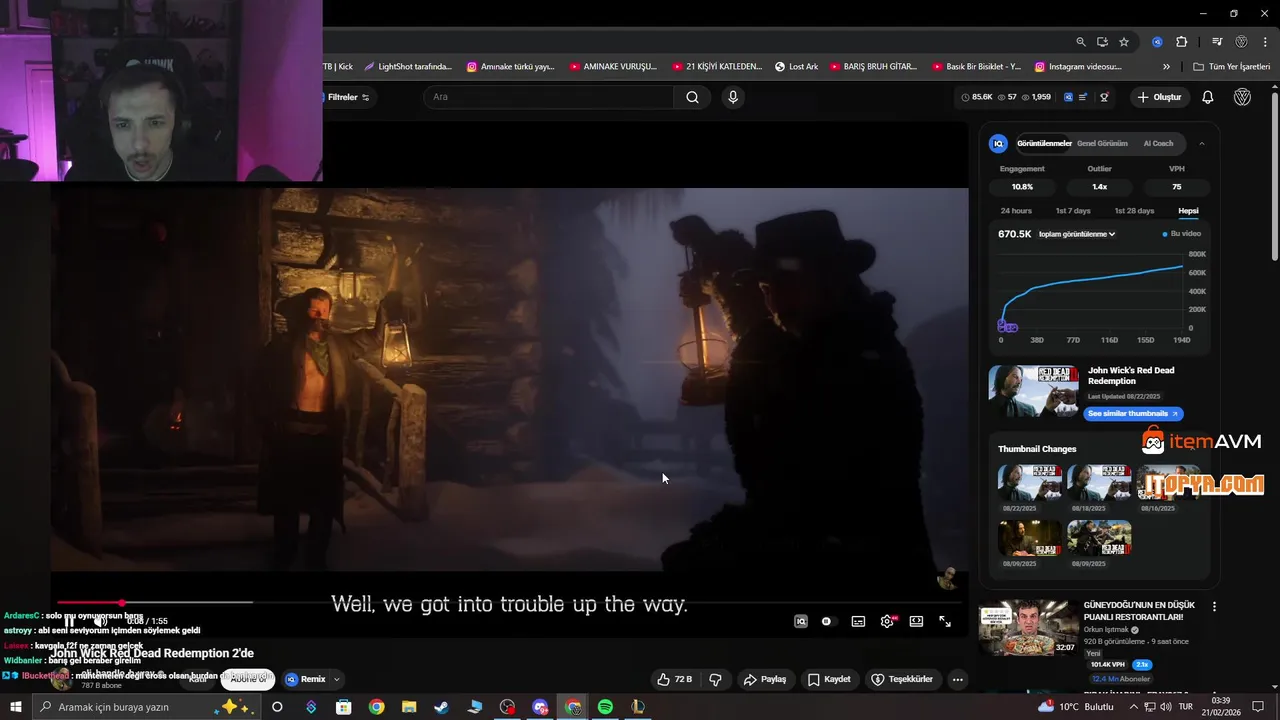Click the YouTube search magnifier button
Image resolution: width=1280 pixels, height=720 pixels.
pos(692,97)
